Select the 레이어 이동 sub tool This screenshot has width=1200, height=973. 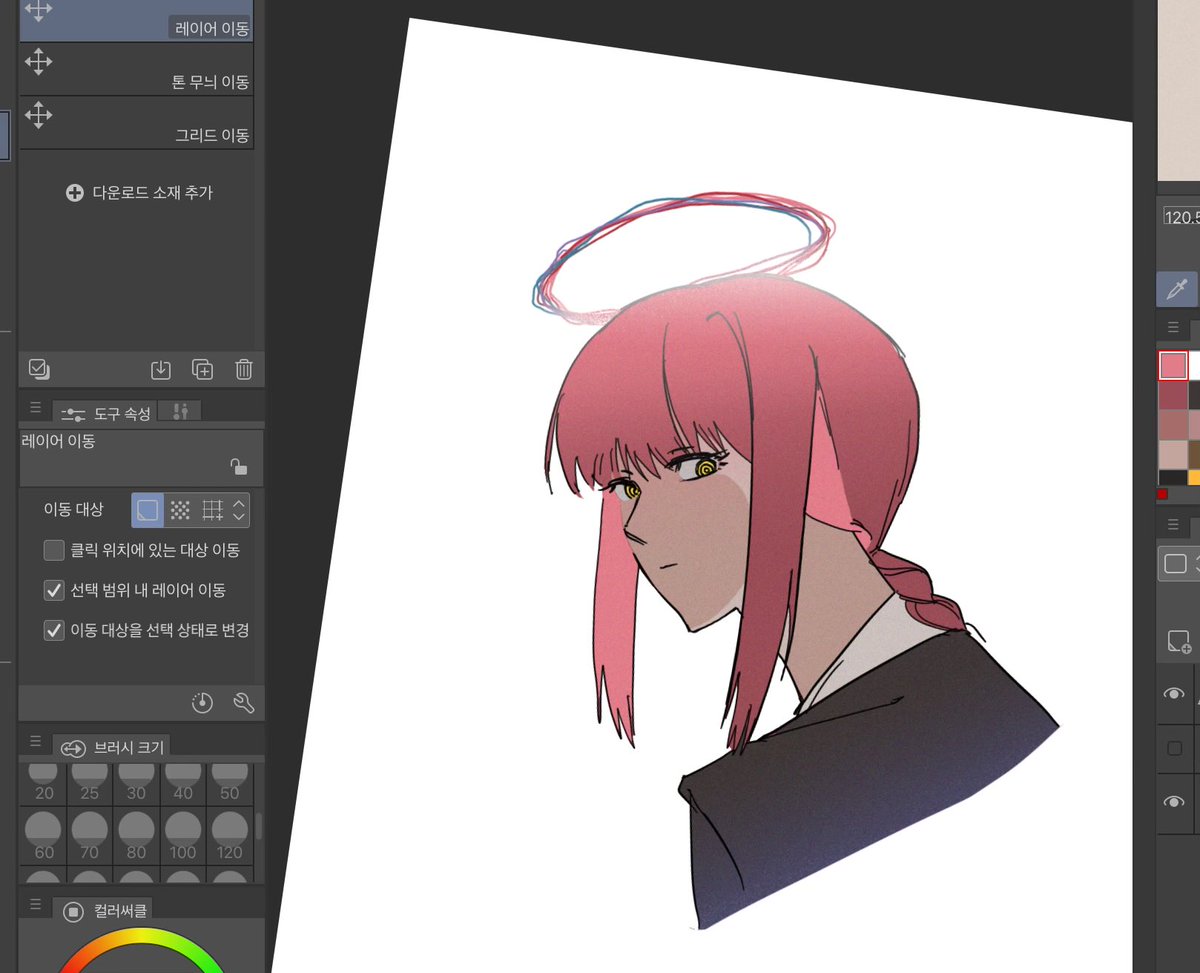click(x=136, y=20)
